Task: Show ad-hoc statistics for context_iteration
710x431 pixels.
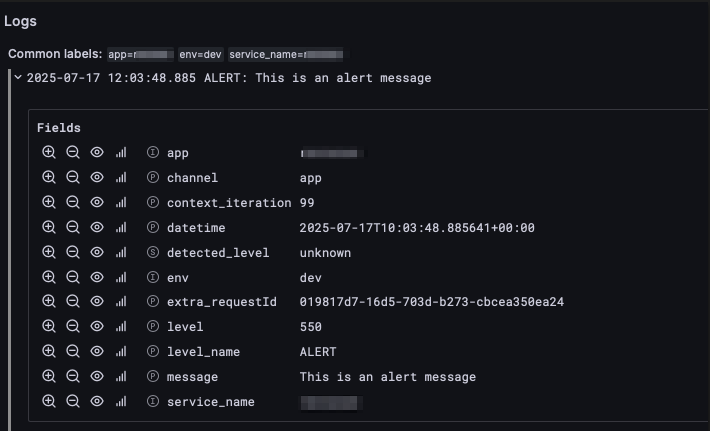Action: point(121,203)
